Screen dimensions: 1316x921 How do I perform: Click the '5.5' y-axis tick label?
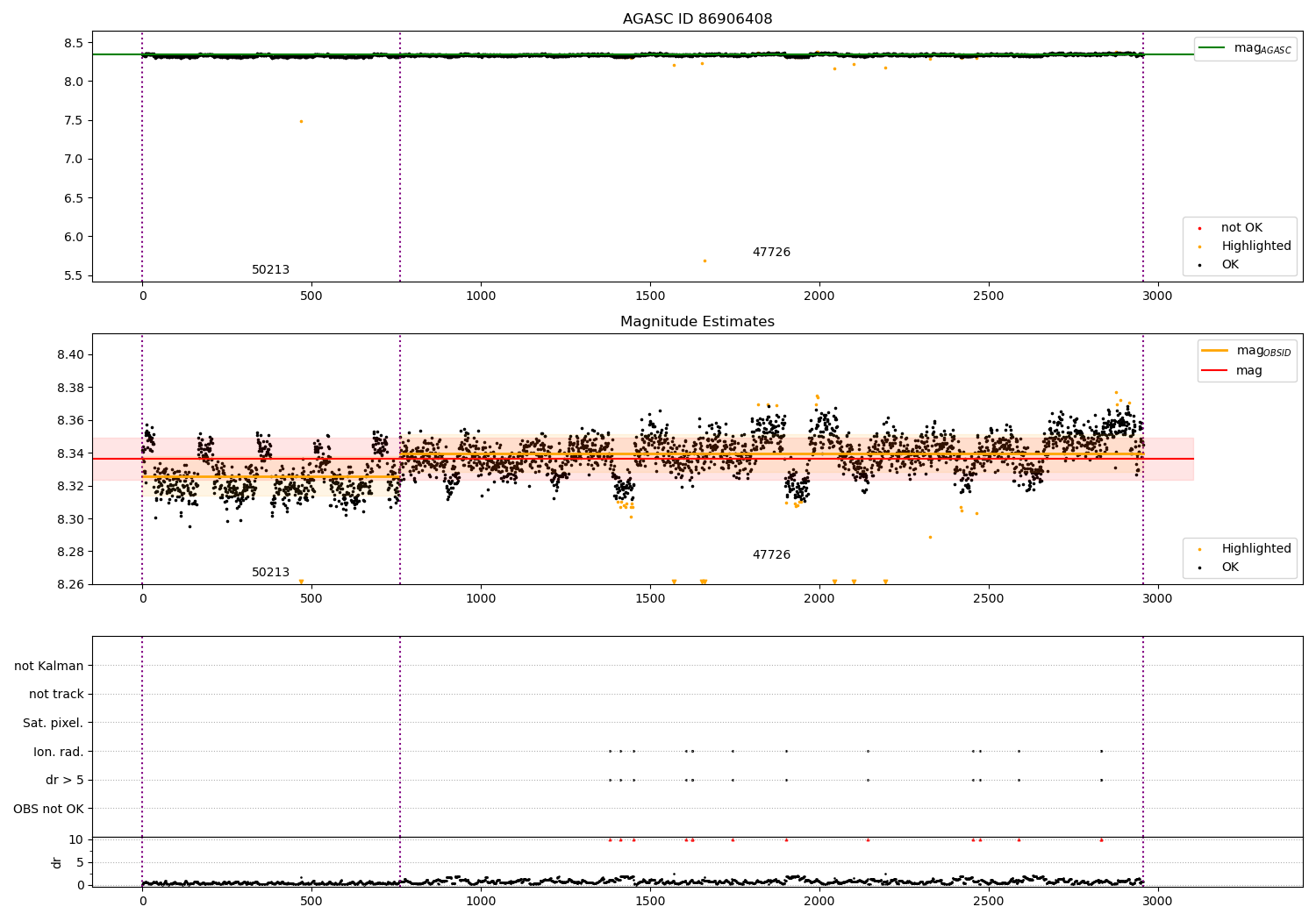coord(74,275)
